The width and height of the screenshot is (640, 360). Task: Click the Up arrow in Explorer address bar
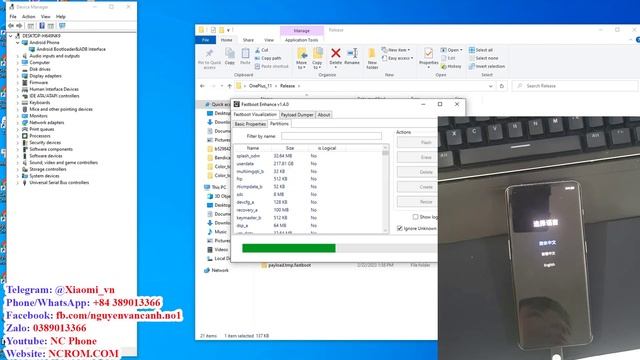229,86
